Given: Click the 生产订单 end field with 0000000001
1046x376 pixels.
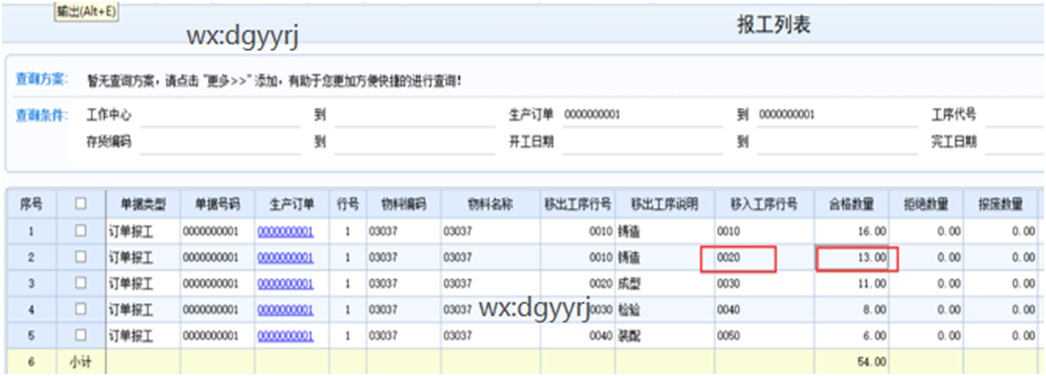Looking at the screenshot, I should pos(837,115).
